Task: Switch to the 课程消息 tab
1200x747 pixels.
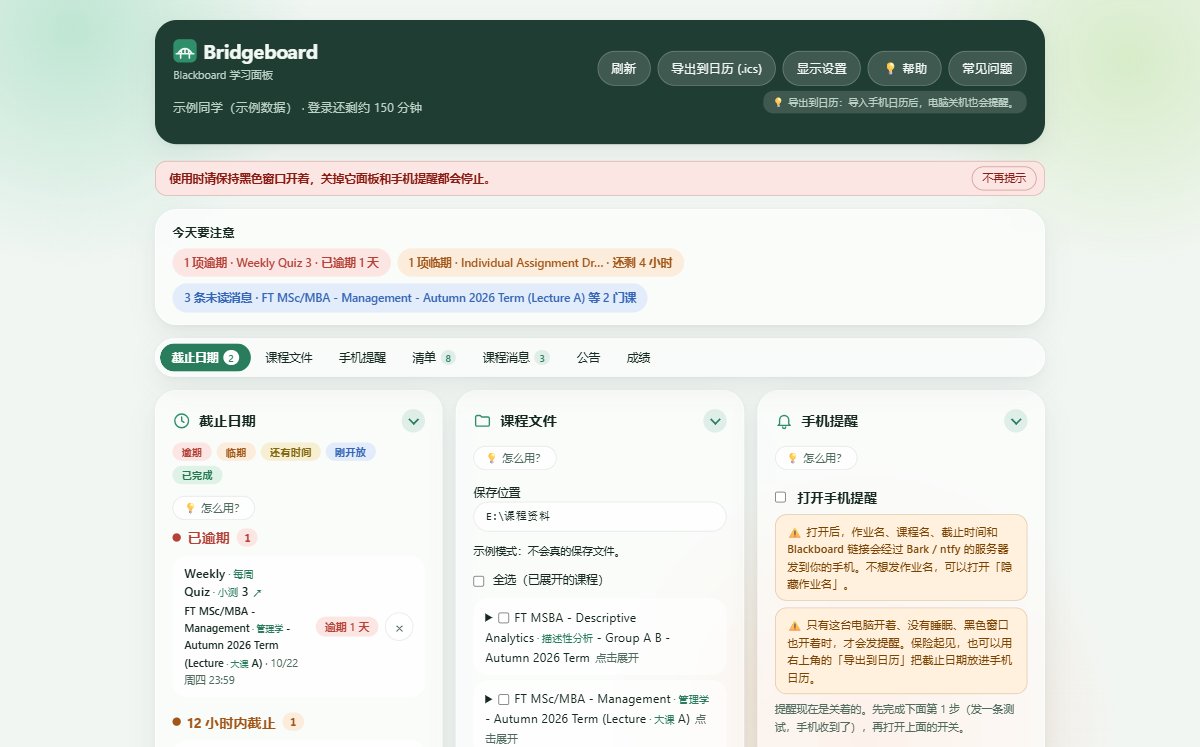Action: click(515, 357)
